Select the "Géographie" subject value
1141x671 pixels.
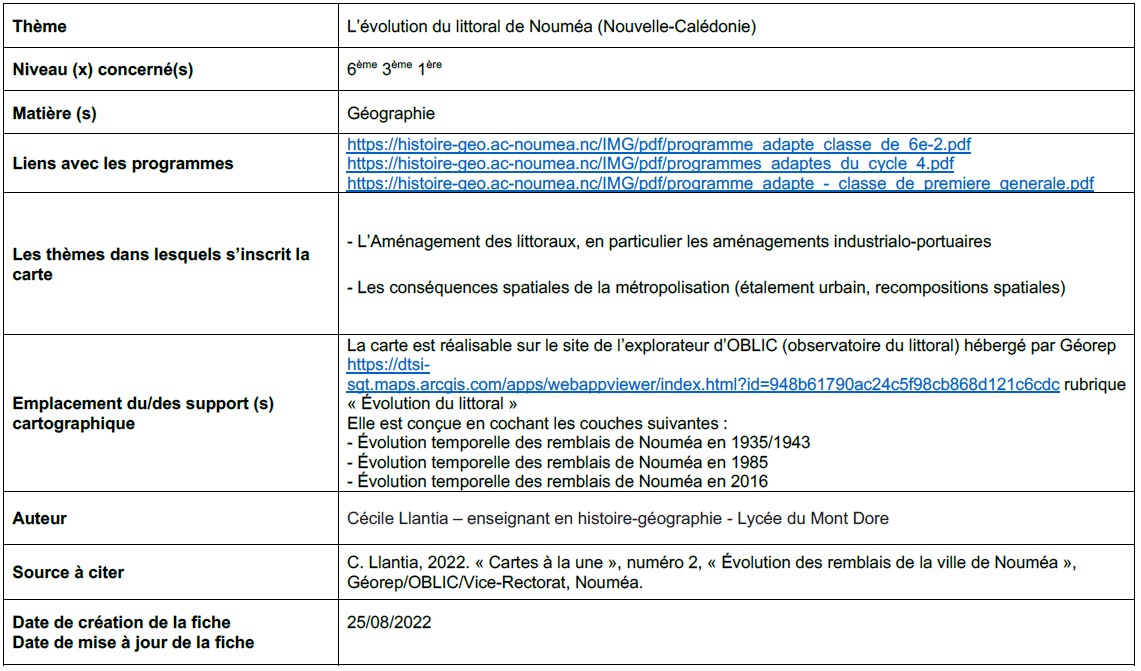pos(391,114)
